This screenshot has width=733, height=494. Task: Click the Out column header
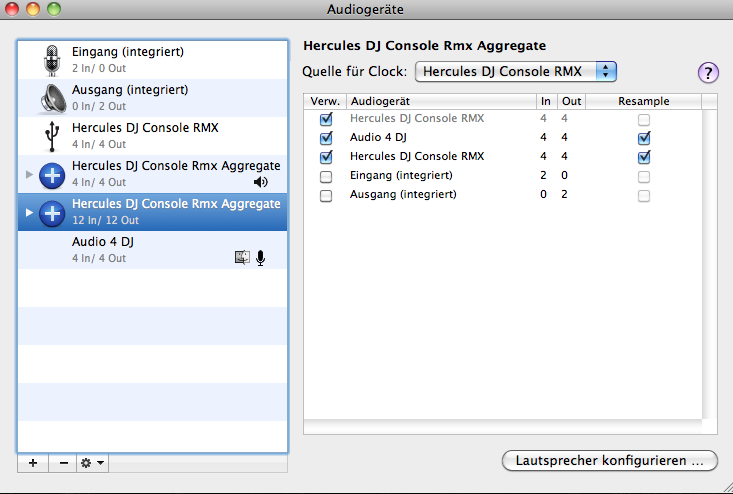pos(571,101)
